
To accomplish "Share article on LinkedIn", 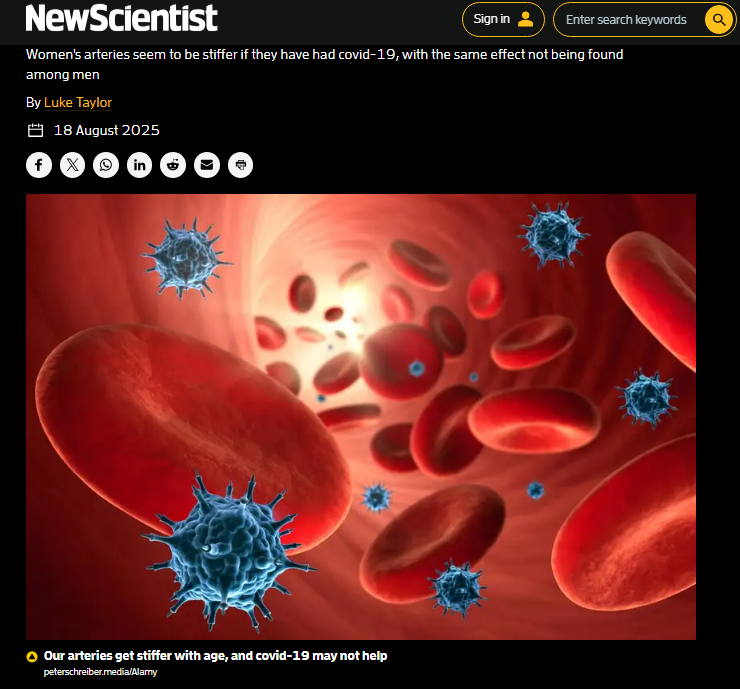I will click(139, 165).
